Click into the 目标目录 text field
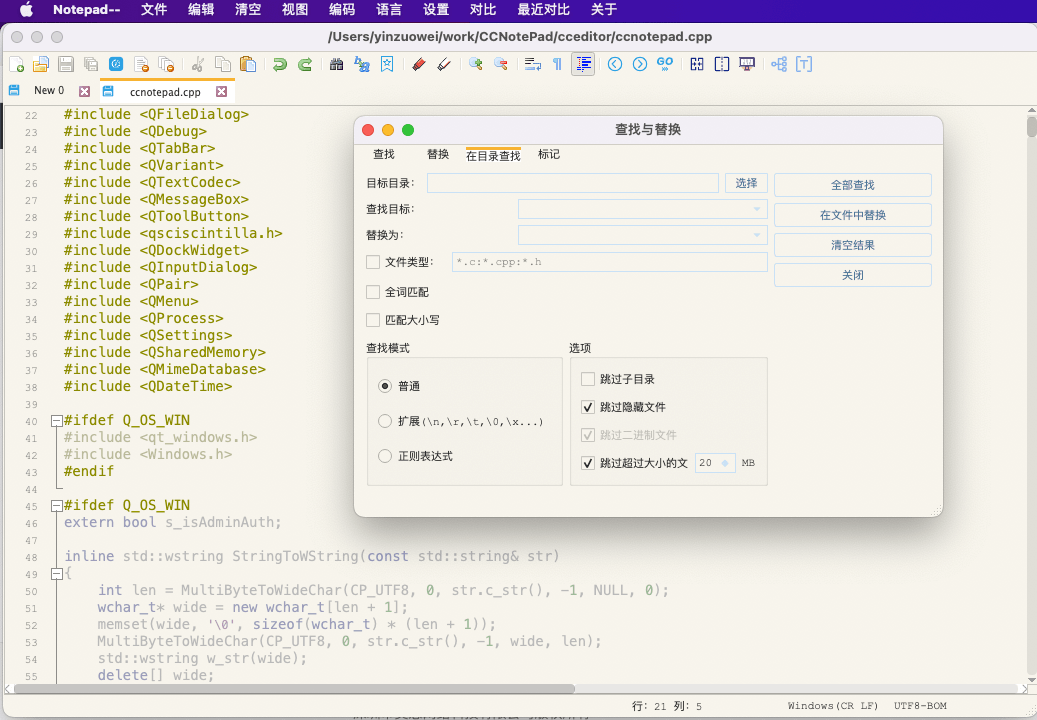The width and height of the screenshot is (1037, 720). pyautogui.click(x=572, y=183)
